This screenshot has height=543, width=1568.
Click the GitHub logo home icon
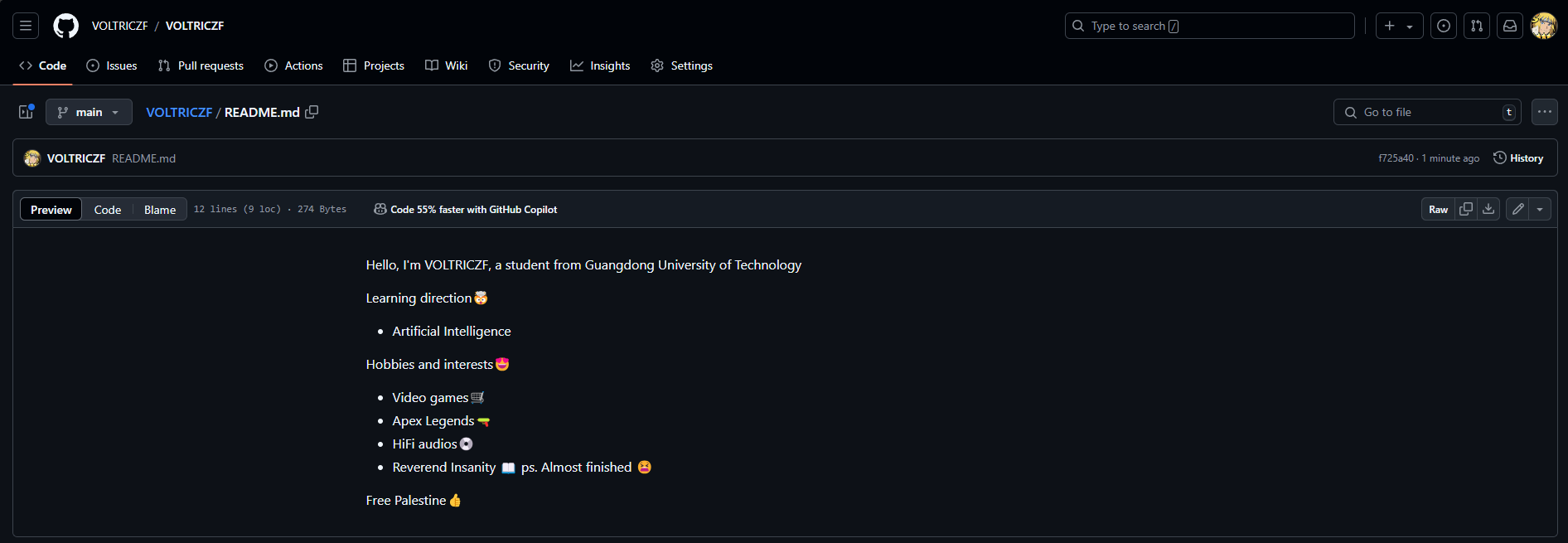(x=66, y=26)
